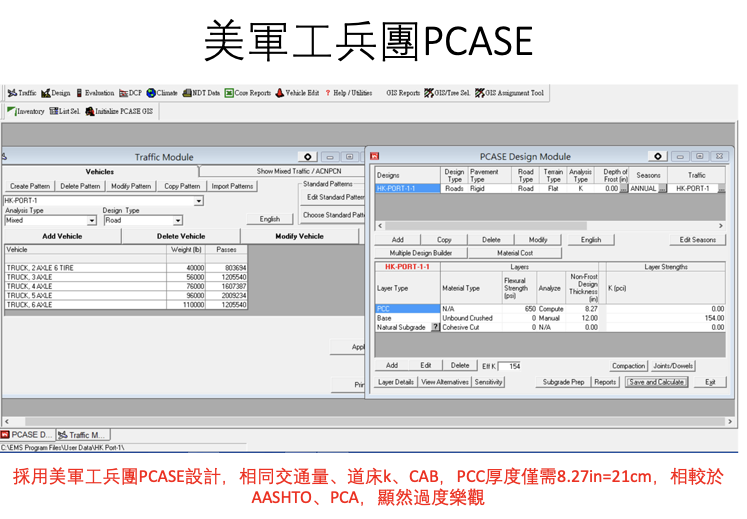Select the Base layer row
This screenshot has height=519, width=747.
pos(550,318)
